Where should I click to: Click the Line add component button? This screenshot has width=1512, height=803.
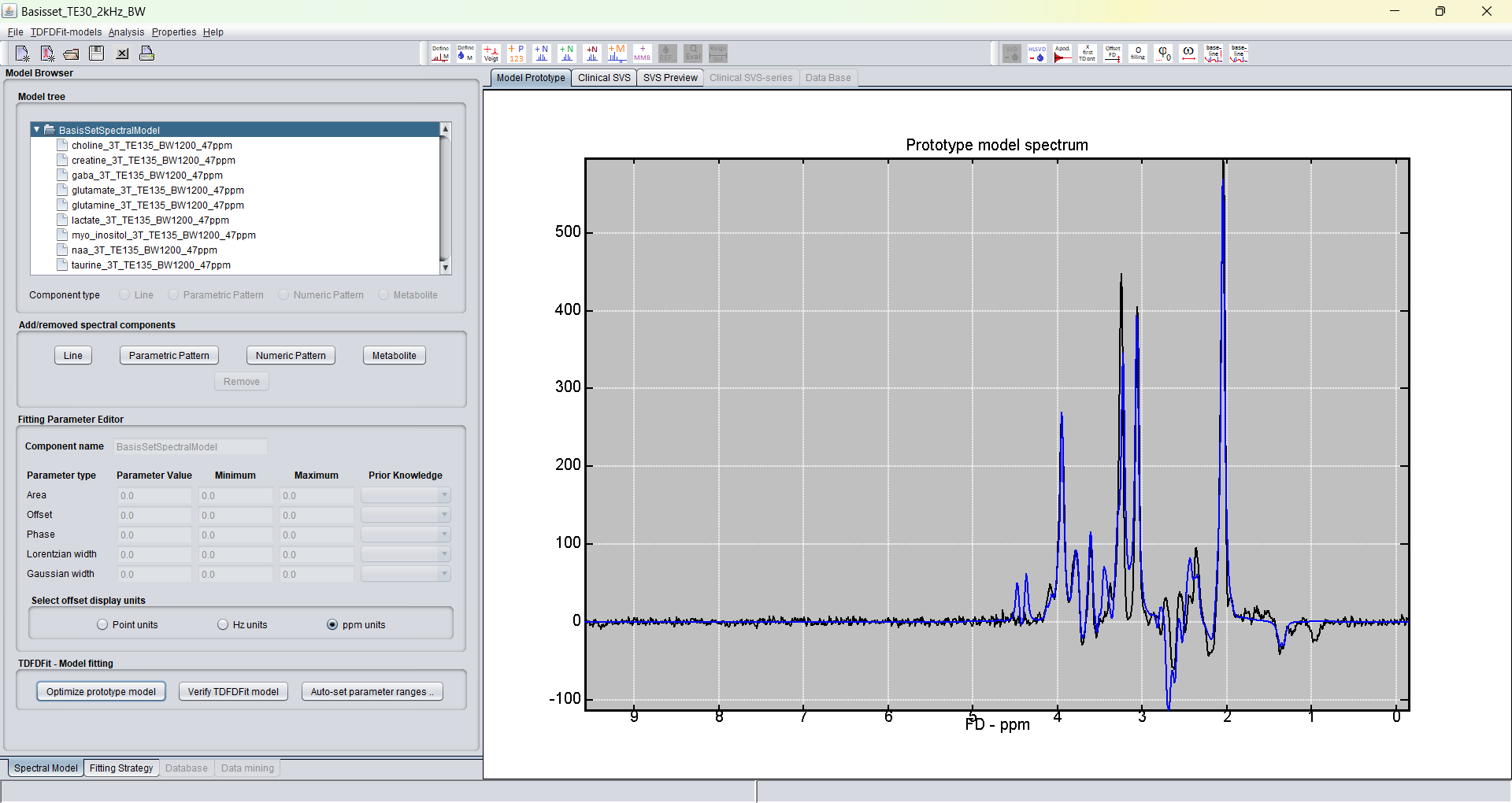[73, 356]
